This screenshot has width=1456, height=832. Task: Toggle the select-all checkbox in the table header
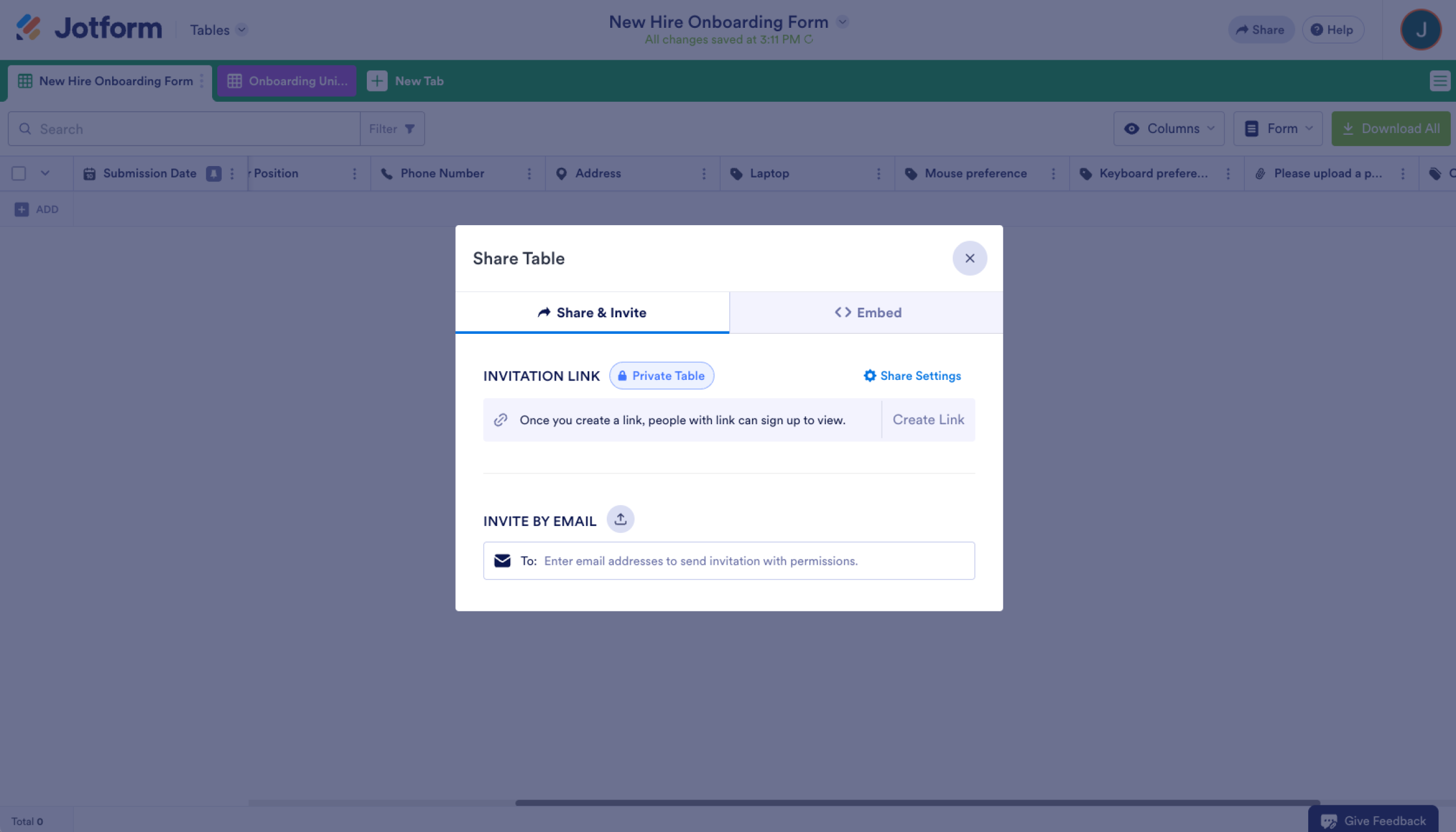pos(19,172)
